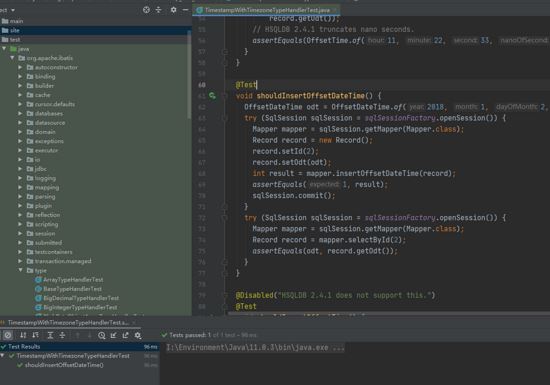The height and width of the screenshot is (385, 550).
Task: Click the import tests icon in the run toolbar
Action: click(x=114, y=335)
